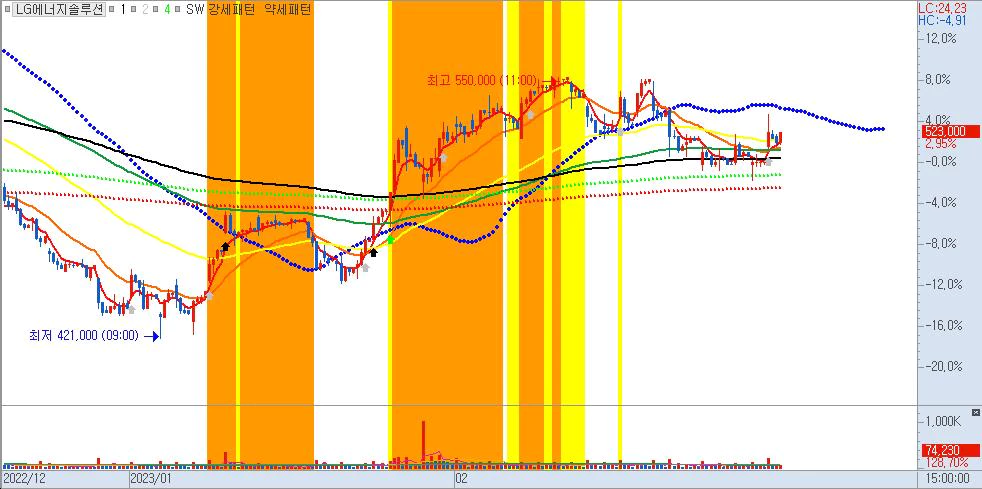Select the 약세패턴 legend label
Viewport: 982px width, 489px height.
point(287,9)
